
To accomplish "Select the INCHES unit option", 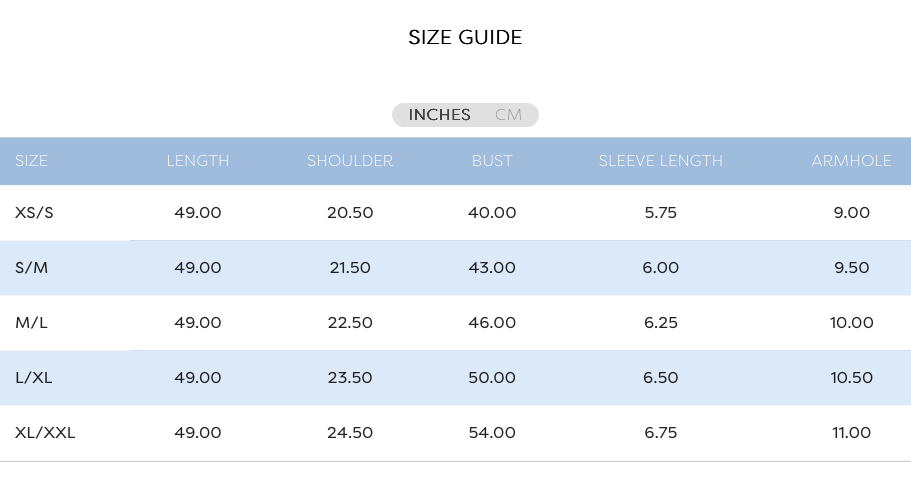I will (x=439, y=115).
